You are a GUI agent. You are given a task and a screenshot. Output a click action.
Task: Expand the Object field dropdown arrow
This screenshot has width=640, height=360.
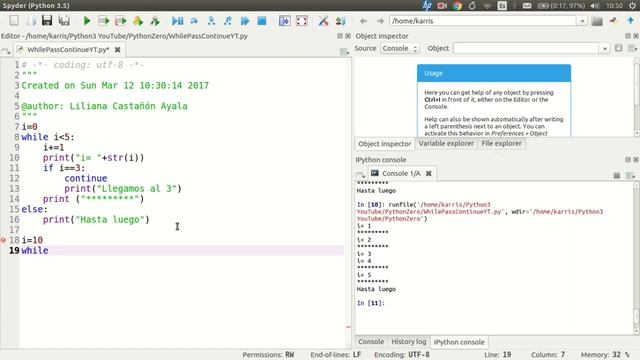click(604, 49)
